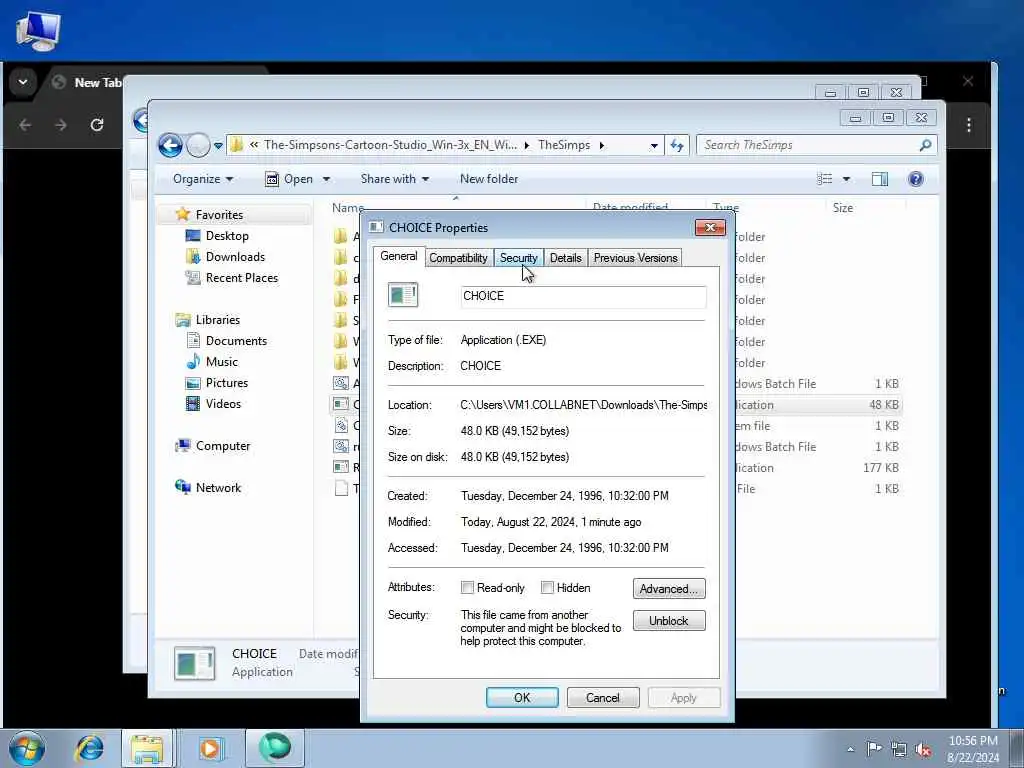The height and width of the screenshot is (768, 1024).
Task: Switch to the Compatibility tab
Action: click(x=458, y=258)
